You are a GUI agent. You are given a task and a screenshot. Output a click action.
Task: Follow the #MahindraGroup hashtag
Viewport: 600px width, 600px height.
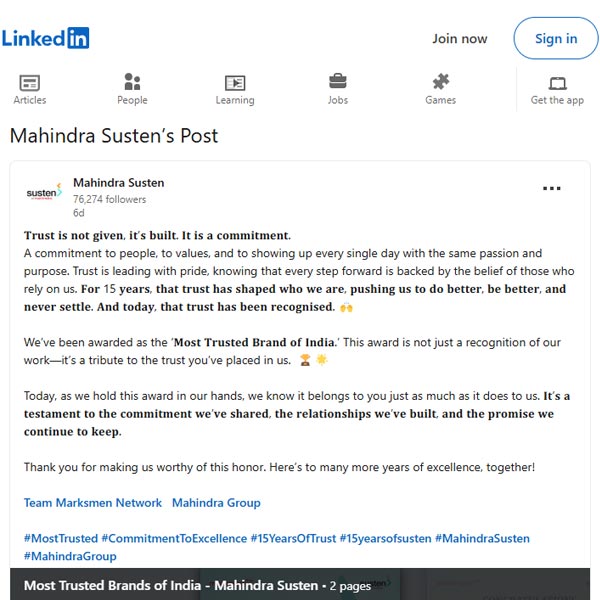(70, 556)
